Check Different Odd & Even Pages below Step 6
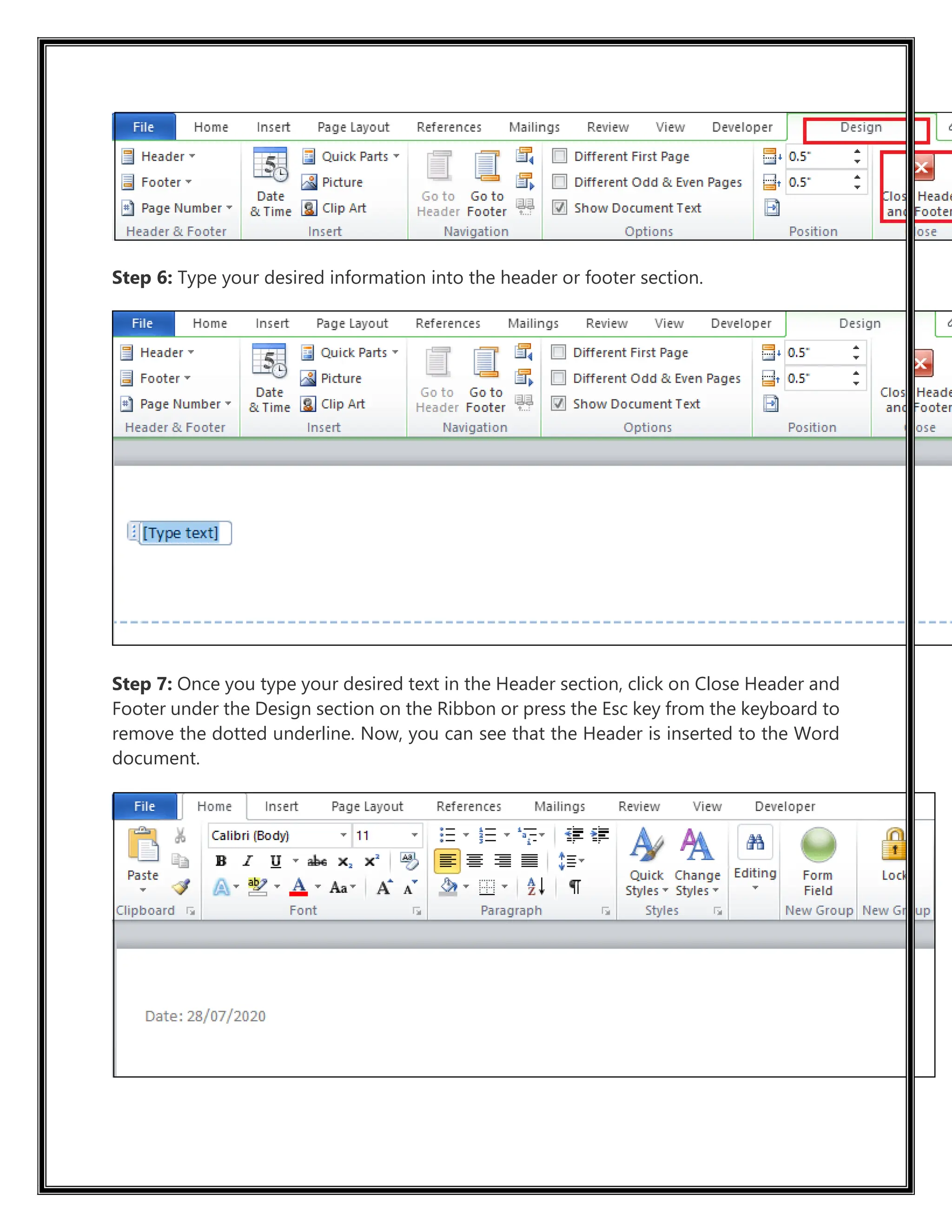 tap(558, 378)
